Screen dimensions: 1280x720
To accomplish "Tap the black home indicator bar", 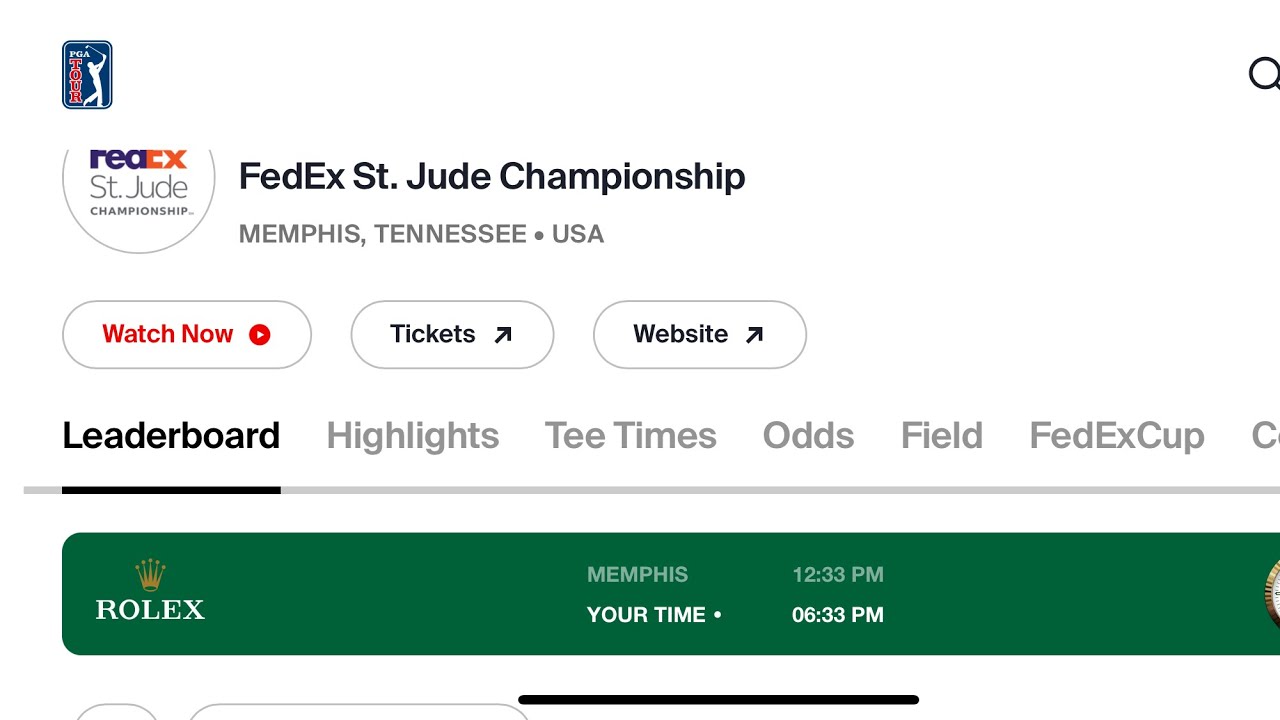I will click(x=718, y=700).
